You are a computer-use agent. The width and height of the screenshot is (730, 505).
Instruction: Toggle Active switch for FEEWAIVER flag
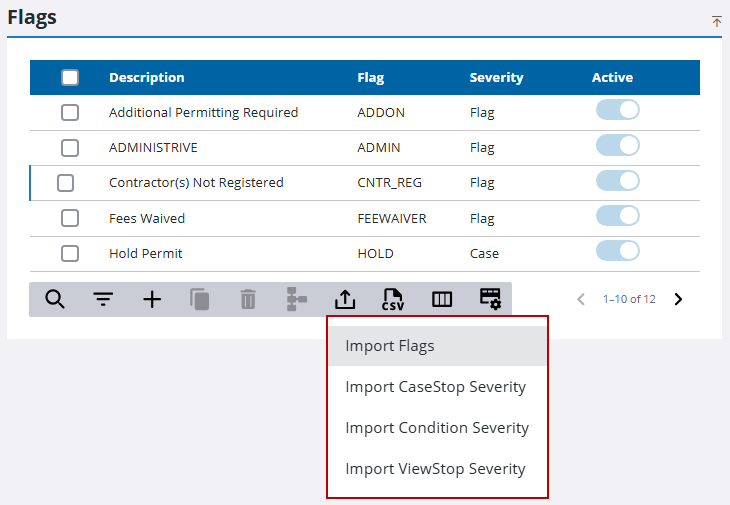[x=618, y=216]
